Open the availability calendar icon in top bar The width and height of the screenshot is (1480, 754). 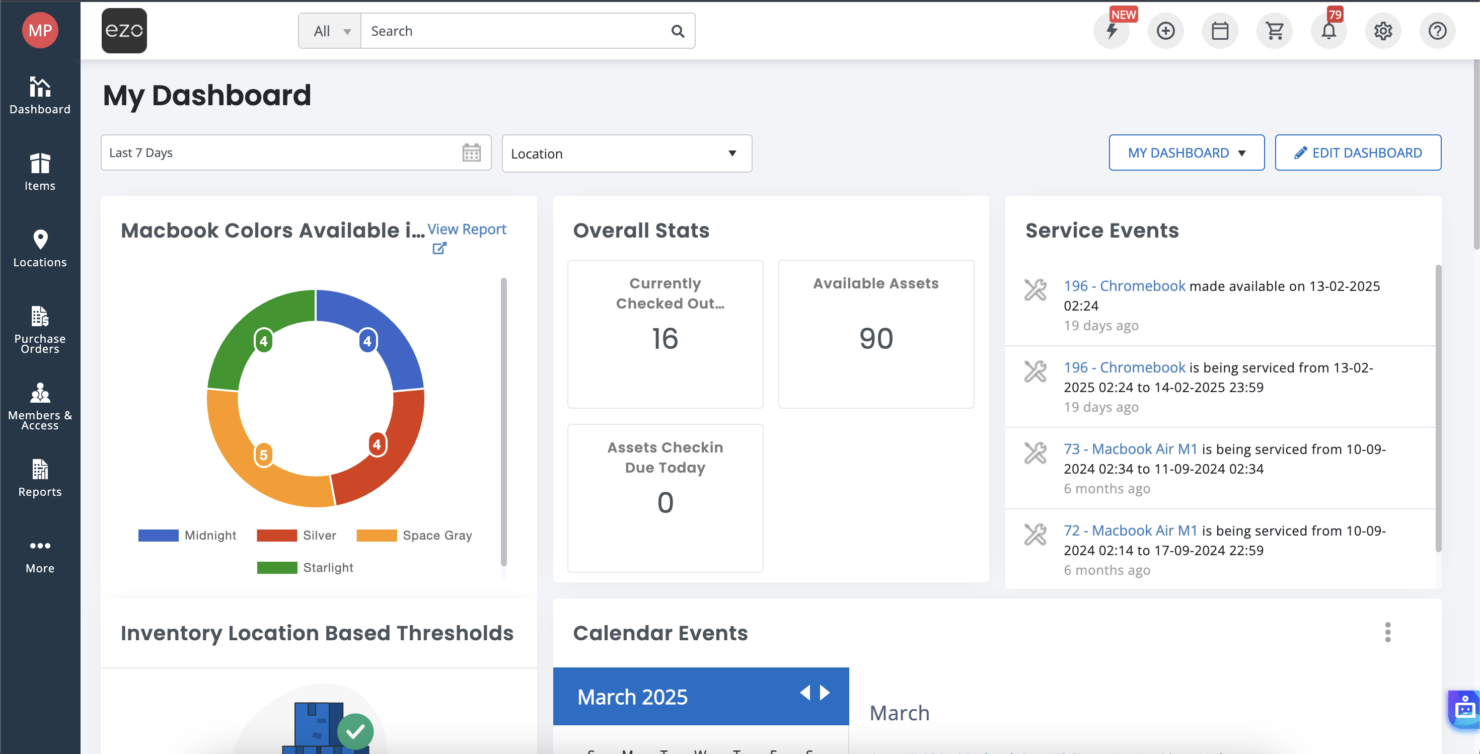(1220, 31)
